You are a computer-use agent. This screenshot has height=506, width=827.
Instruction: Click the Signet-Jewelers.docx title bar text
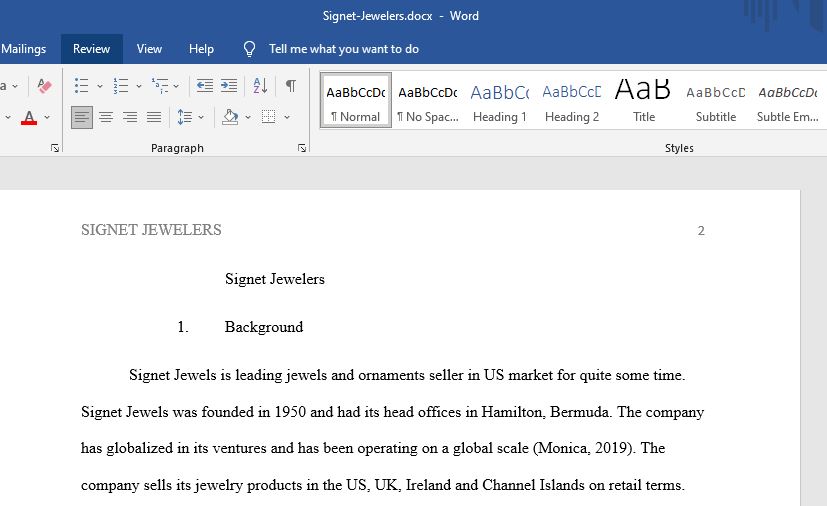tap(377, 16)
